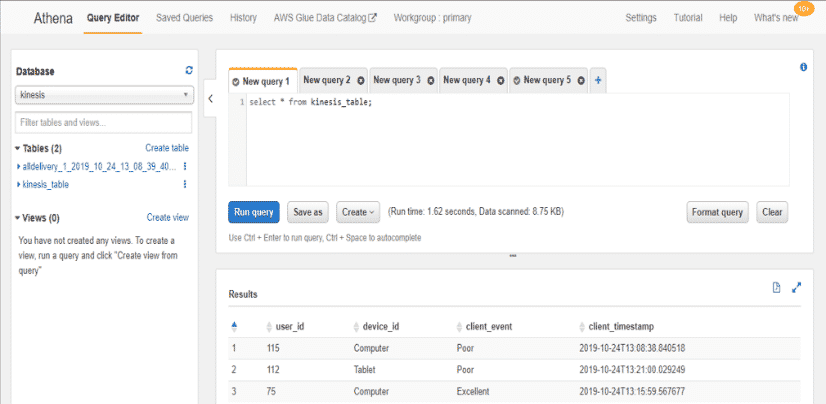Open Saved Queries page
Screen dimensions: 826x404
[x=184, y=18]
